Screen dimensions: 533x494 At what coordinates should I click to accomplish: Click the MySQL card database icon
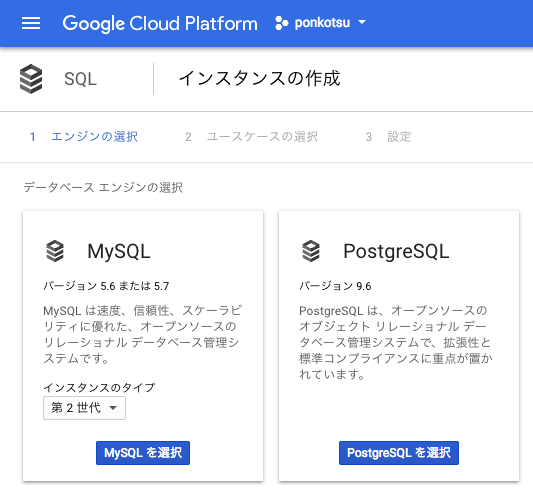pyautogui.click(x=55, y=251)
